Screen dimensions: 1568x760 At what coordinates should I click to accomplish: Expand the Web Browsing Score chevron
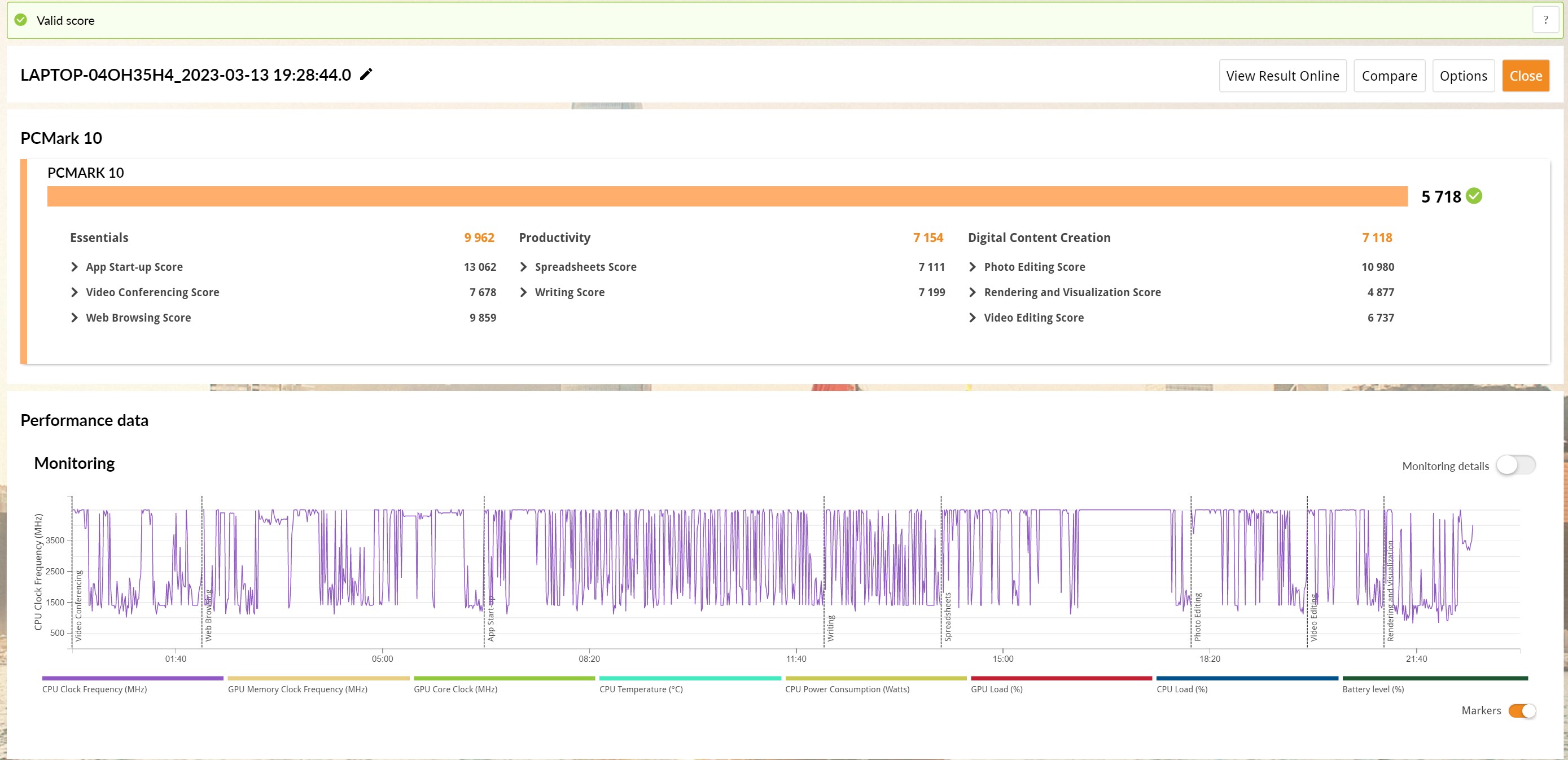[x=75, y=318]
